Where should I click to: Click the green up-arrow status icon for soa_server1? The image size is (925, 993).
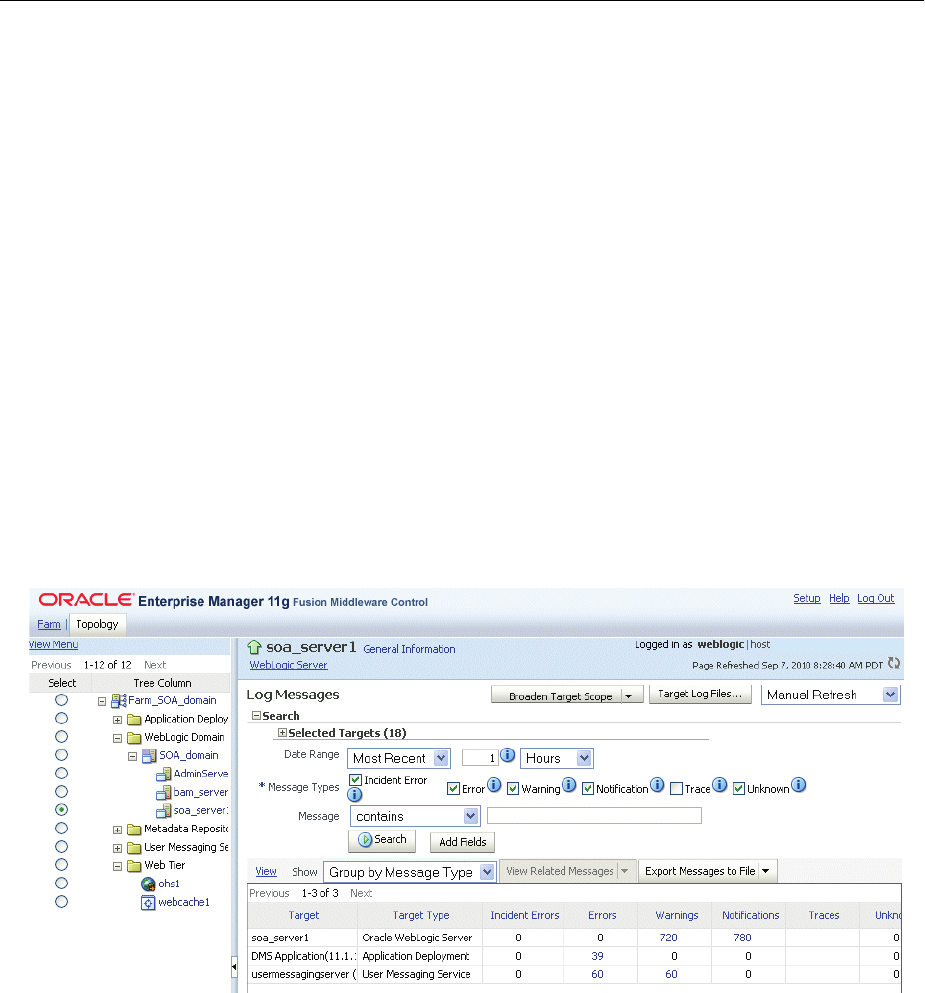coord(255,647)
